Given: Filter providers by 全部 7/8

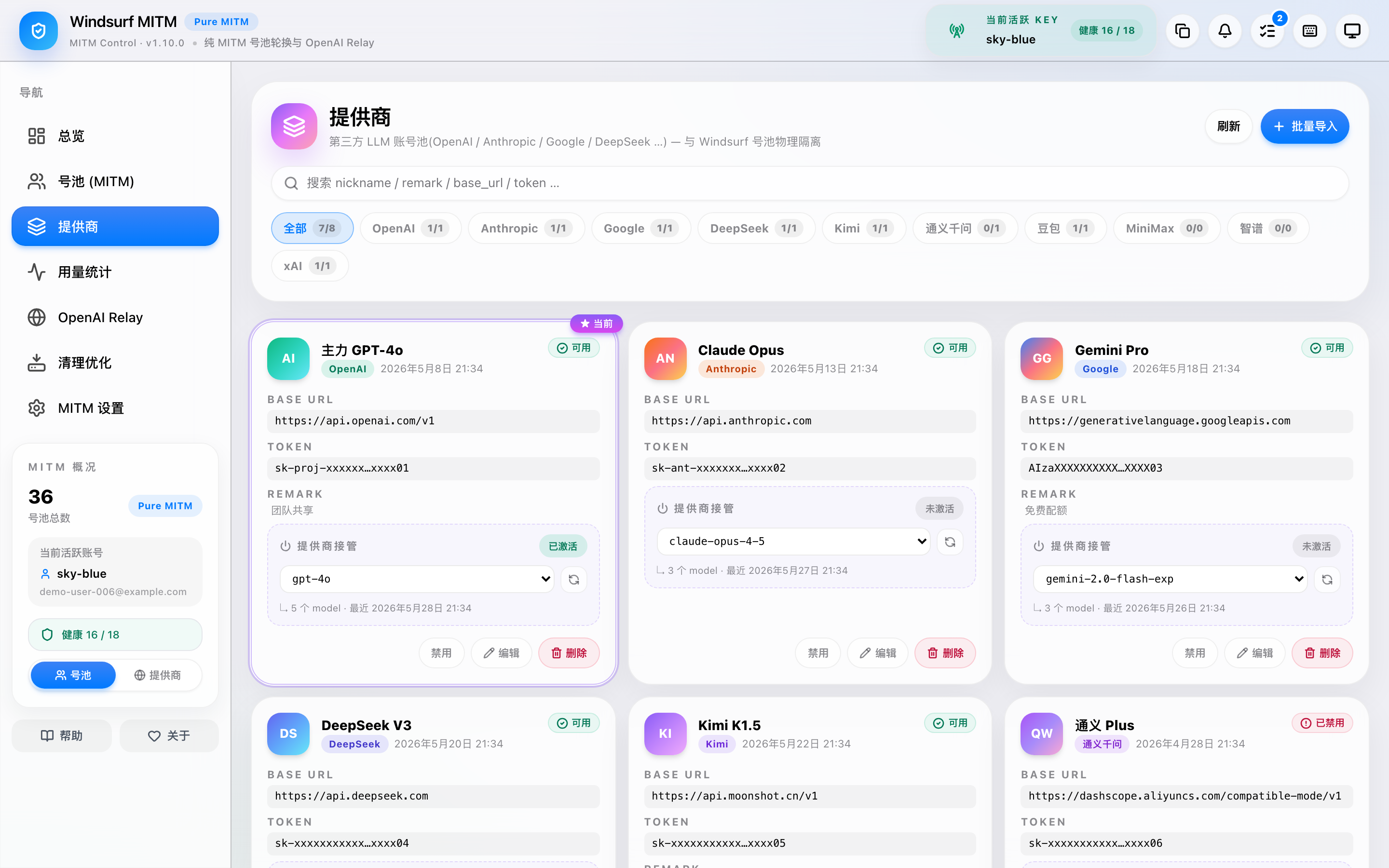Looking at the screenshot, I should click(312, 229).
